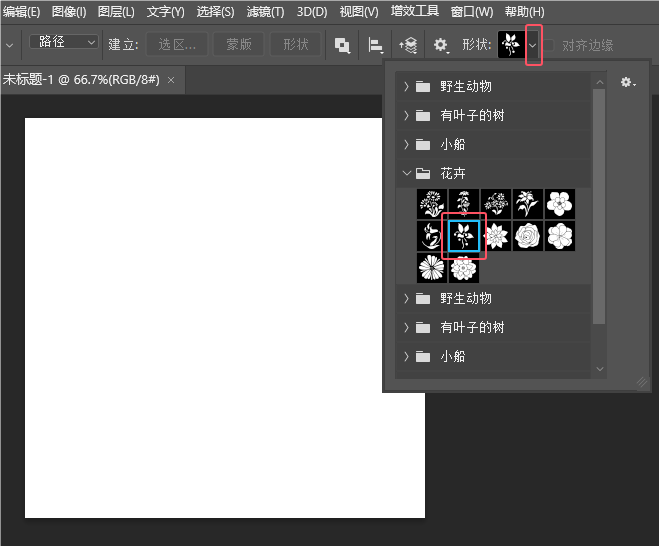Screen dimensions: 659x546
Task: Open the path arrangement stack icon
Action: 408,45
